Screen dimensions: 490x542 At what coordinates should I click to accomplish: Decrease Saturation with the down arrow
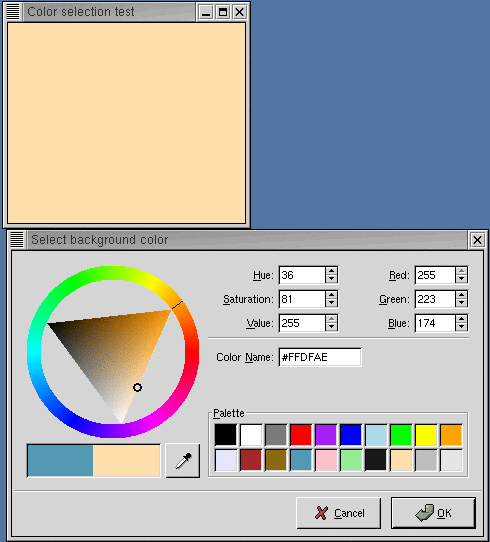click(x=331, y=303)
